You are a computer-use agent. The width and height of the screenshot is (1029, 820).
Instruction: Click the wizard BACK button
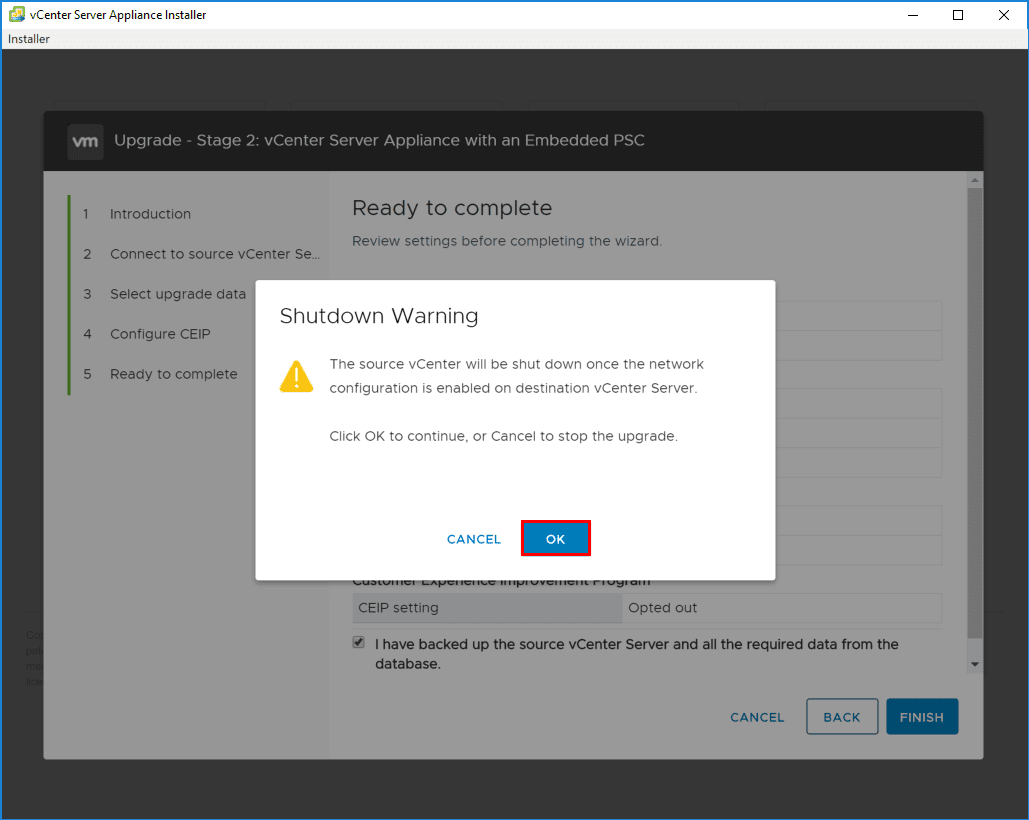(842, 716)
